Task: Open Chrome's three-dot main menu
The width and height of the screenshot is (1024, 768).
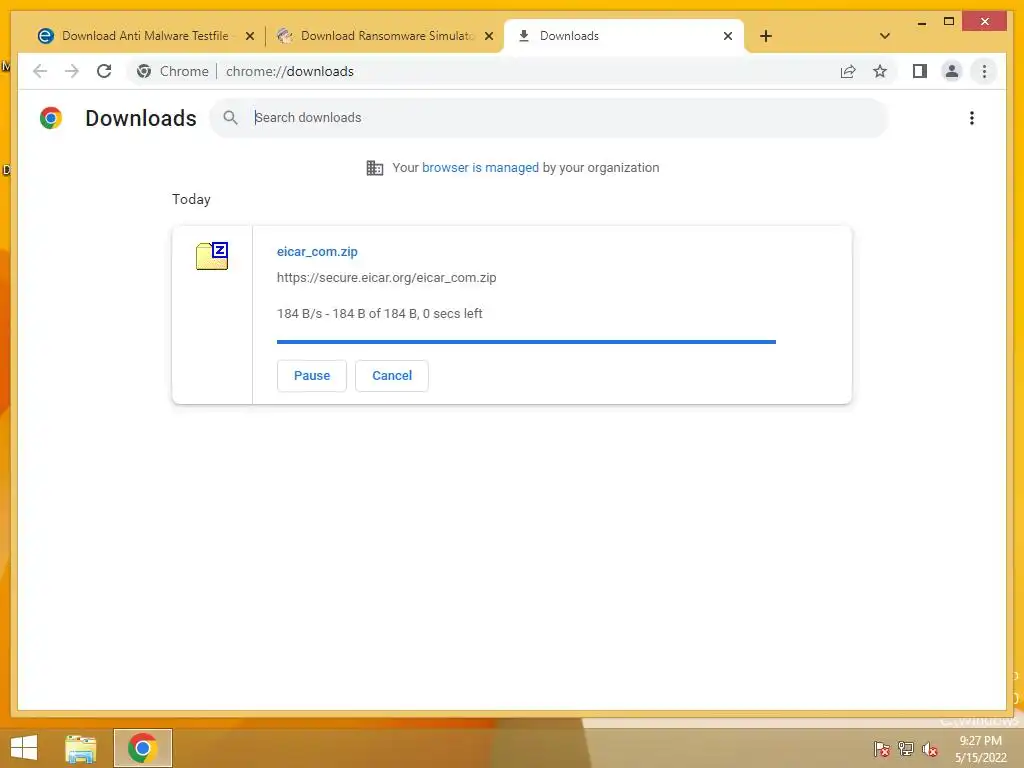Action: [x=984, y=71]
